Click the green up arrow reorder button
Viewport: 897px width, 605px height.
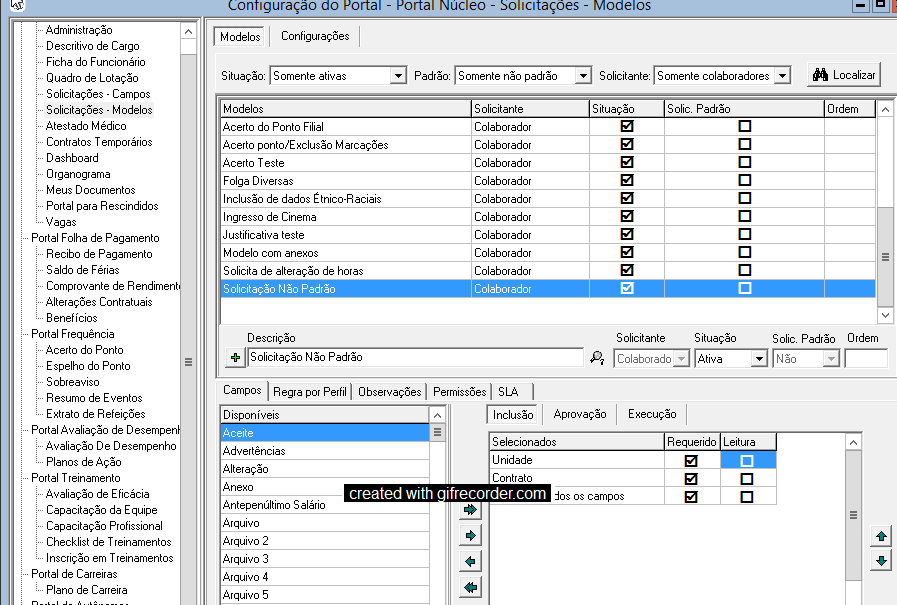(881, 536)
